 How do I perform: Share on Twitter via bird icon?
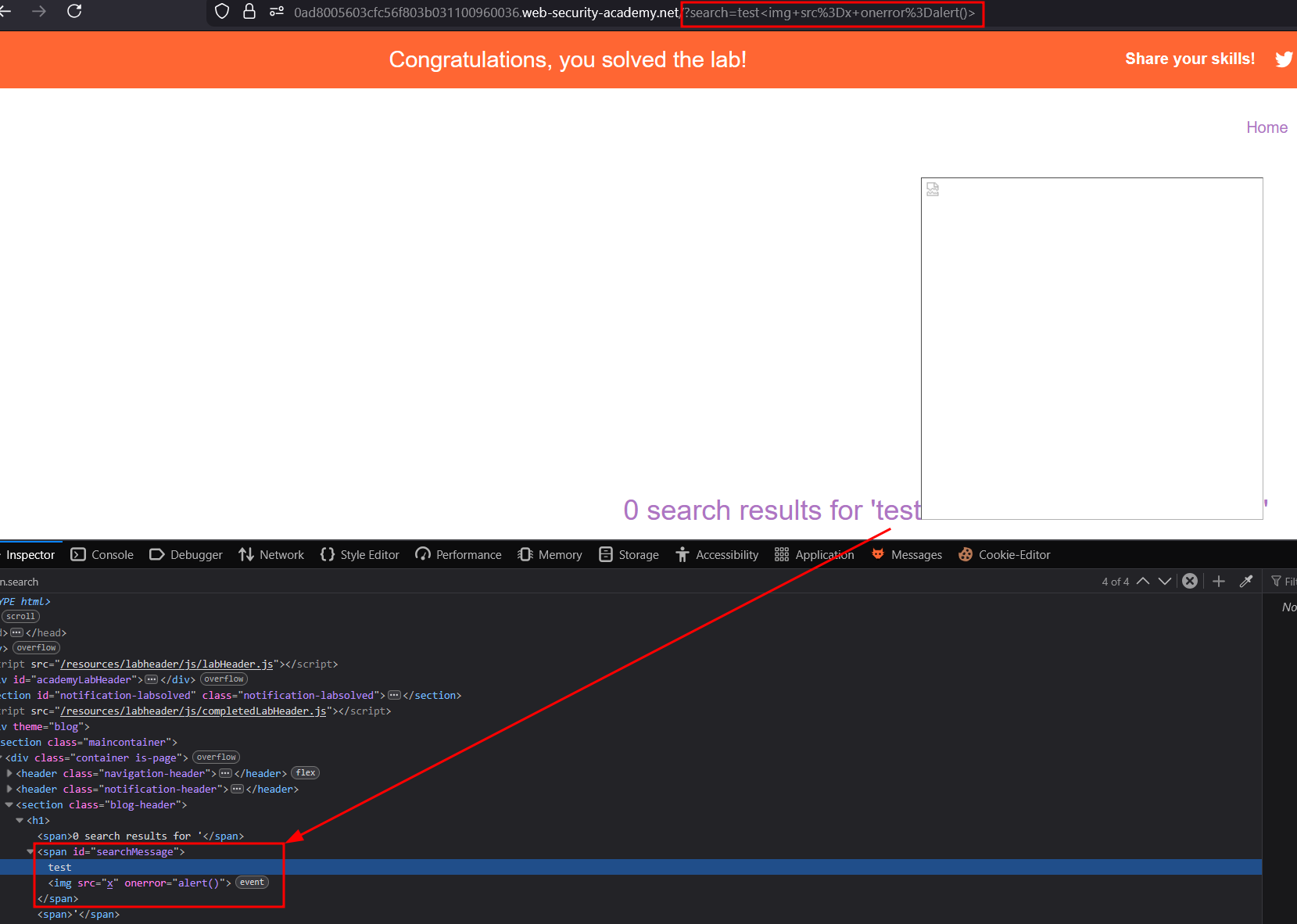click(1283, 59)
